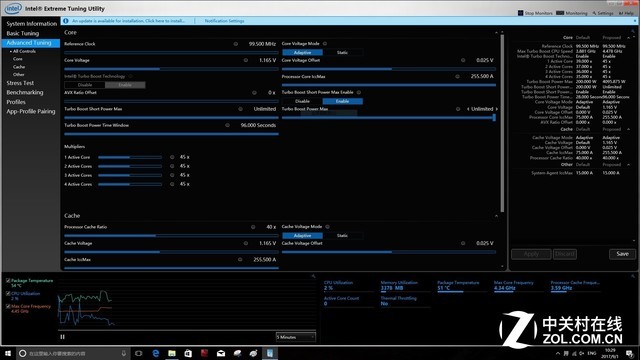Screen dimensions: 640x360
Task: Click the Apply button
Action: (x=531, y=254)
